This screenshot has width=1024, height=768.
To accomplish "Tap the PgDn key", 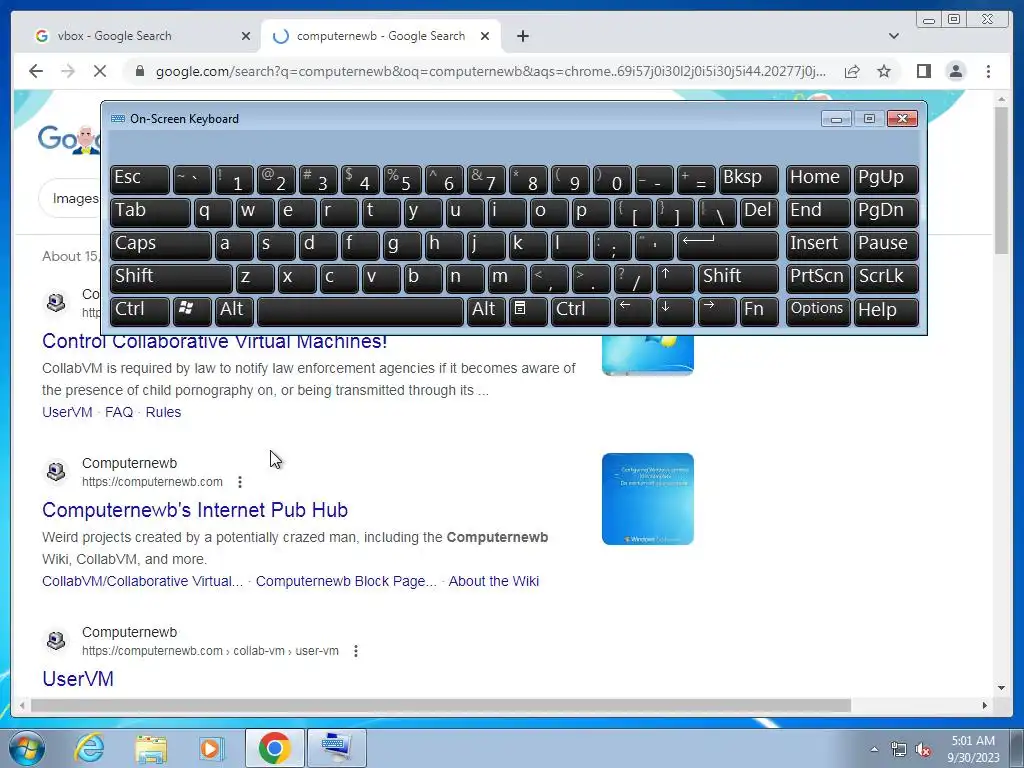I will (886, 213).
